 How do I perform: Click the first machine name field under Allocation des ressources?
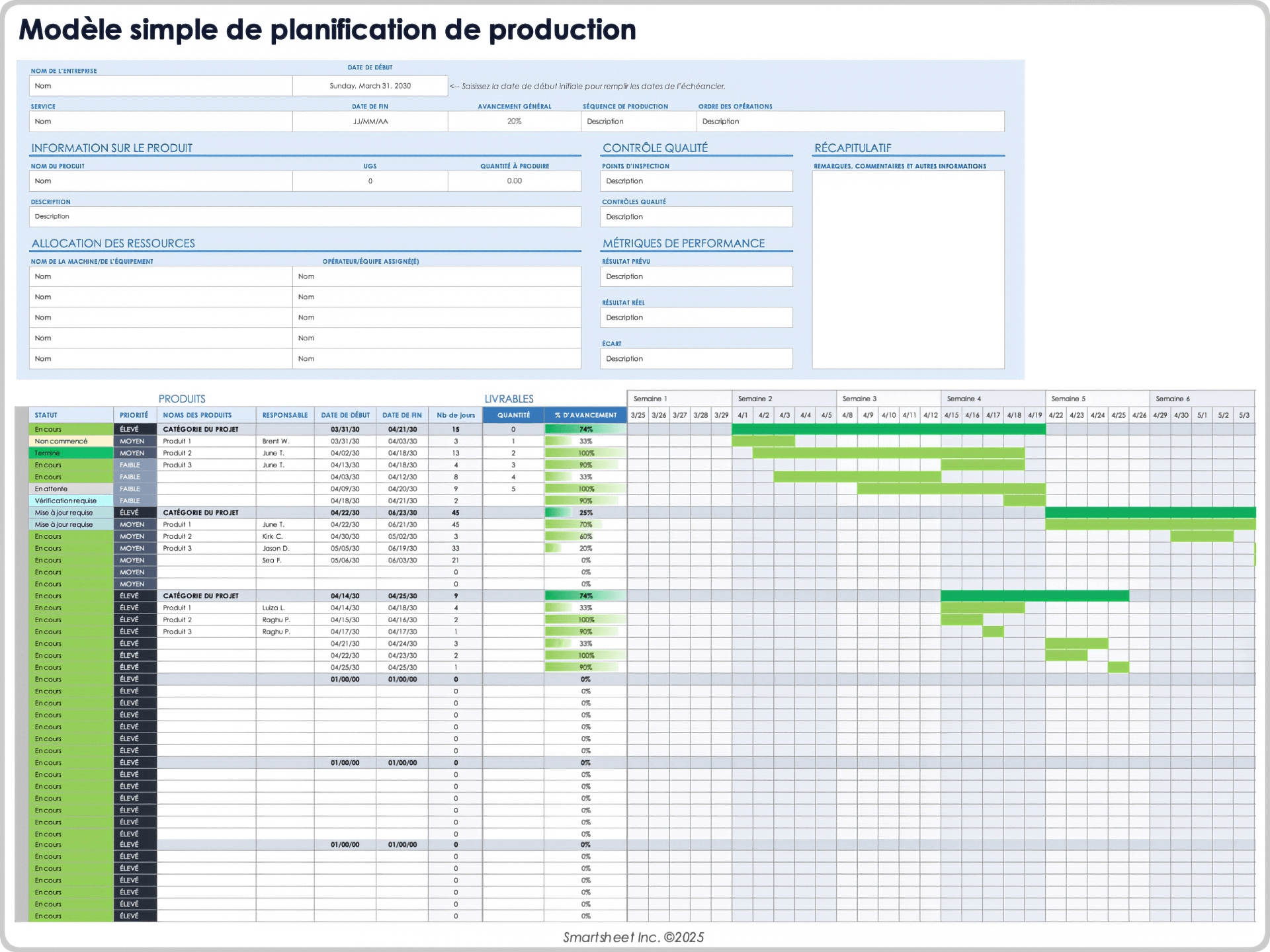(x=160, y=276)
